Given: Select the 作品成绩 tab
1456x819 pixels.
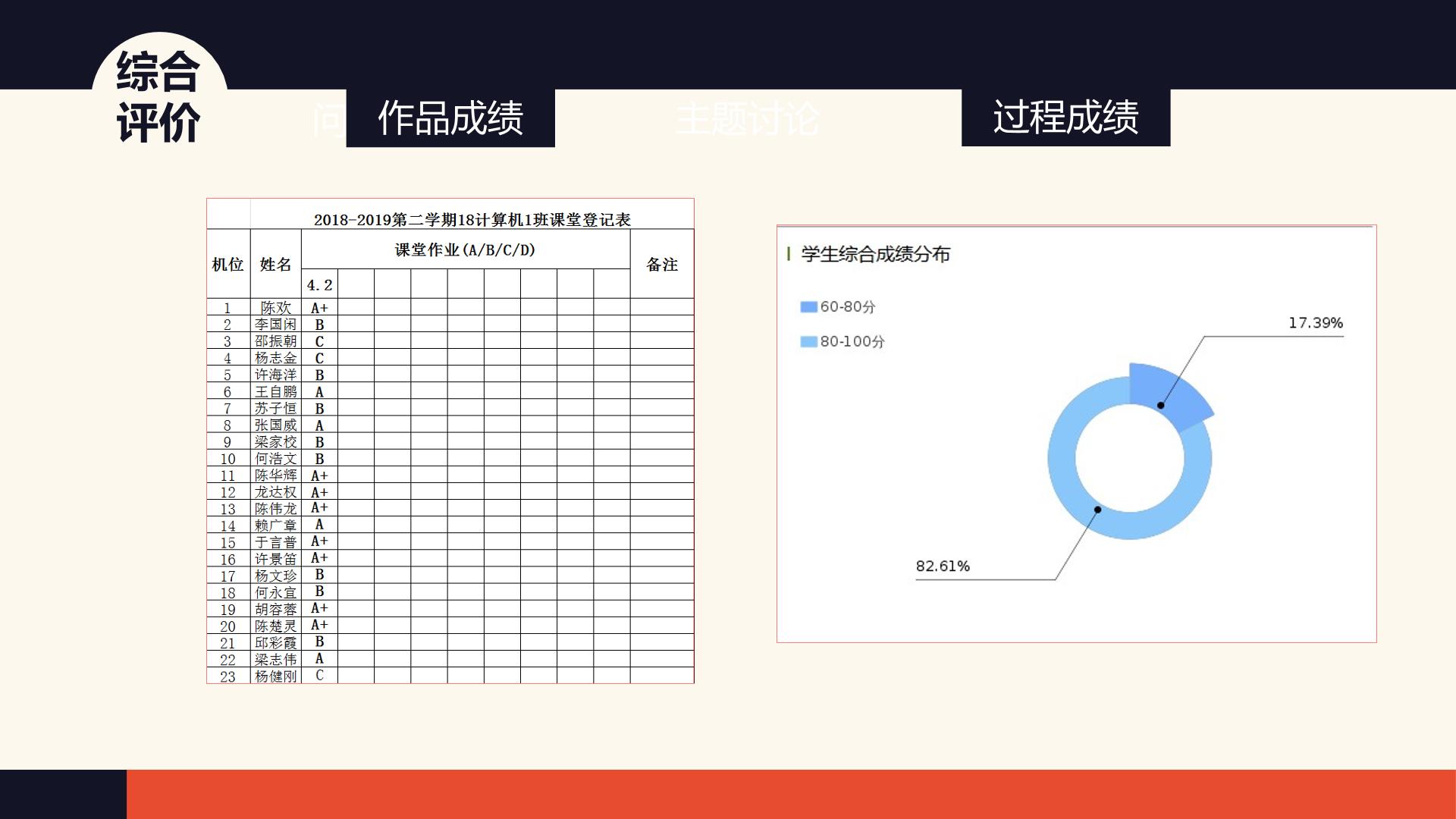Looking at the screenshot, I should click(x=450, y=118).
